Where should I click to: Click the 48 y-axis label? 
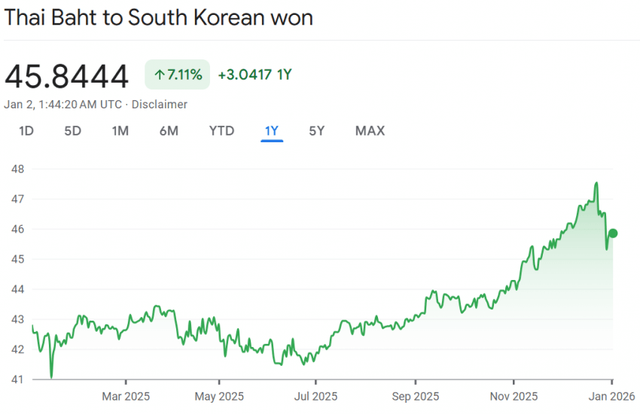tap(18, 168)
